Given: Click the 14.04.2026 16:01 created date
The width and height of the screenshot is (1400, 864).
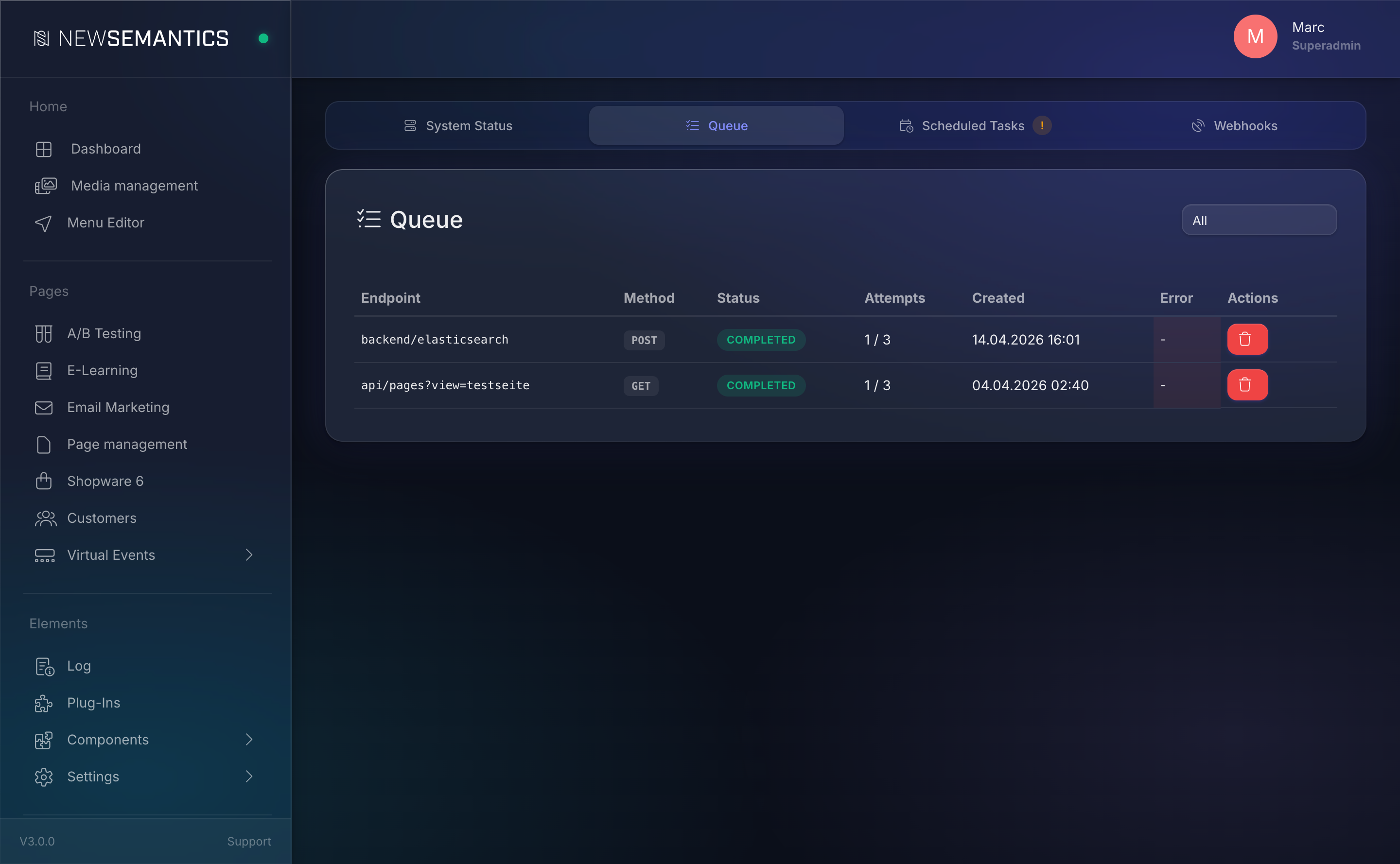Looking at the screenshot, I should click(x=1026, y=339).
